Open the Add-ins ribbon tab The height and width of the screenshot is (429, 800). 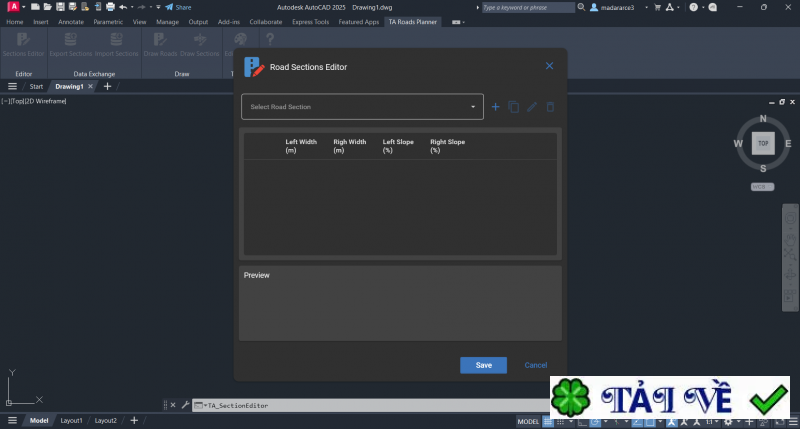[x=229, y=22]
